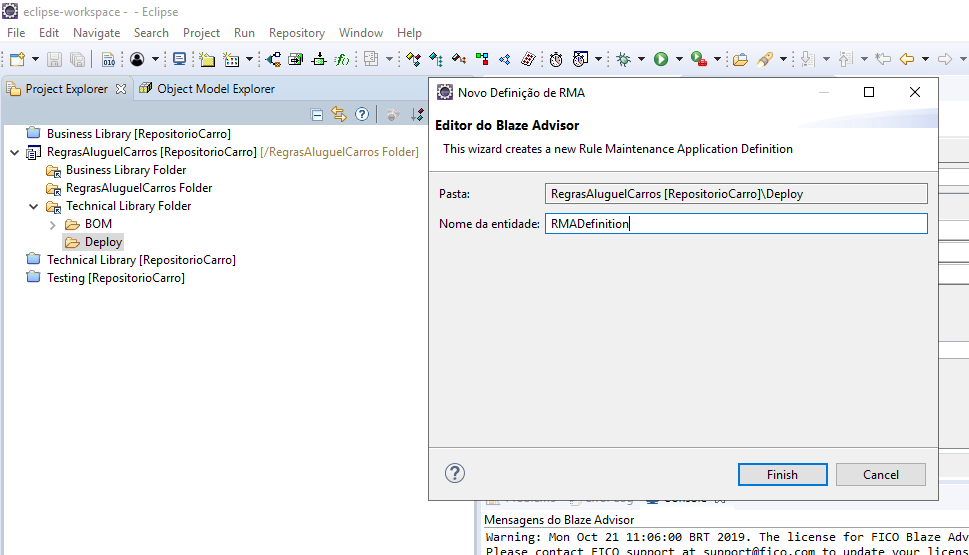Toggle Link with Editor in Project Explorer
The height and width of the screenshot is (555, 969).
(x=339, y=114)
